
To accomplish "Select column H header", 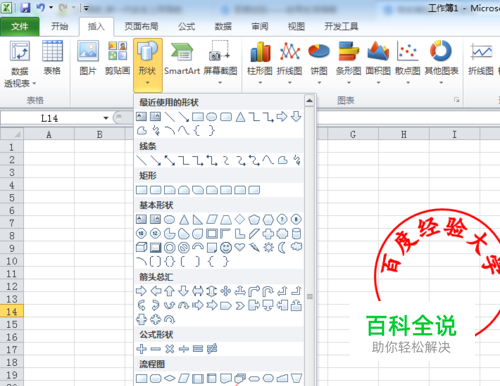I will click(x=404, y=134).
